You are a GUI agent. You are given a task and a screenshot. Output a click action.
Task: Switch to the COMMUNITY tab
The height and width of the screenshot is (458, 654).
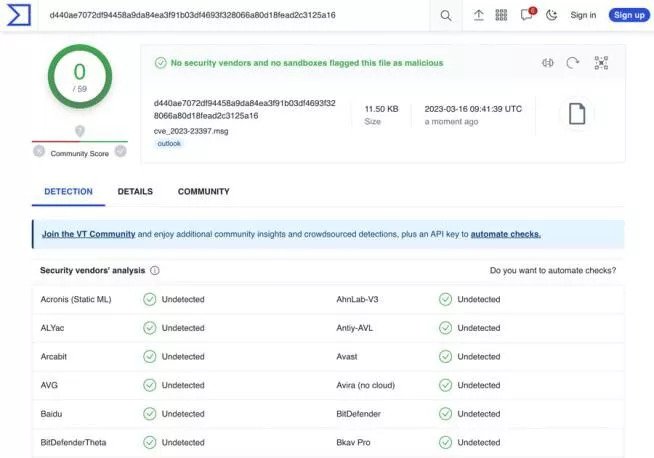(203, 191)
